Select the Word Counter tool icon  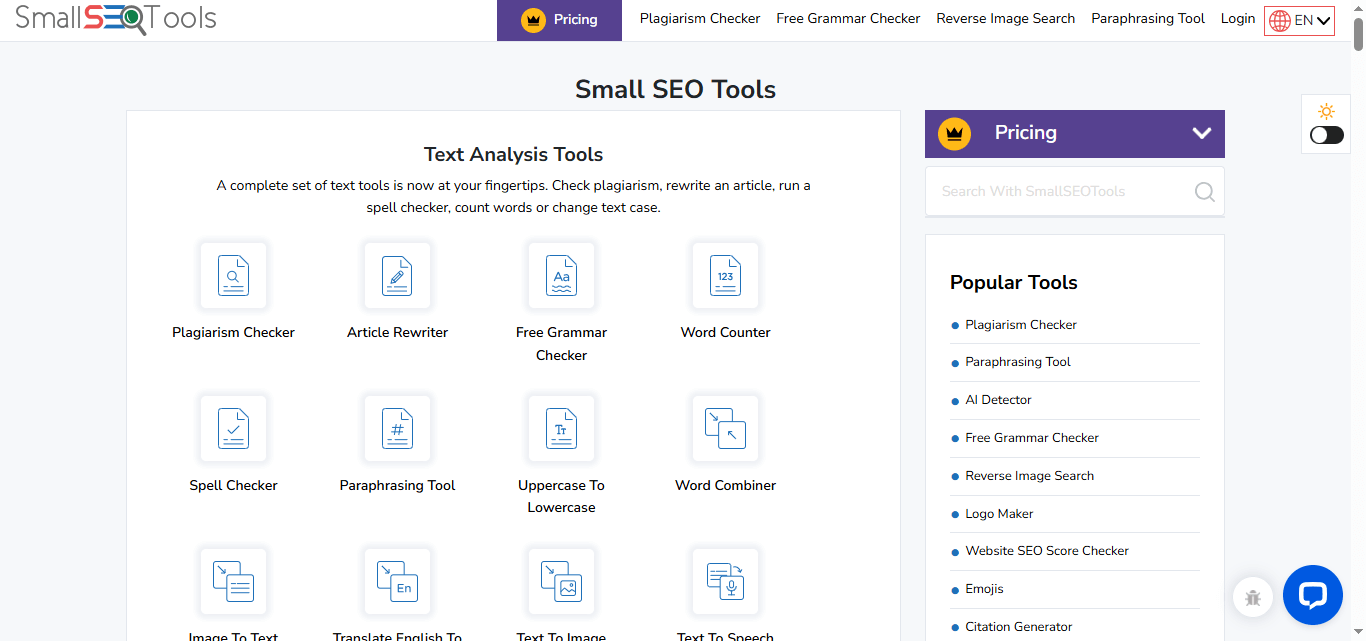click(725, 275)
